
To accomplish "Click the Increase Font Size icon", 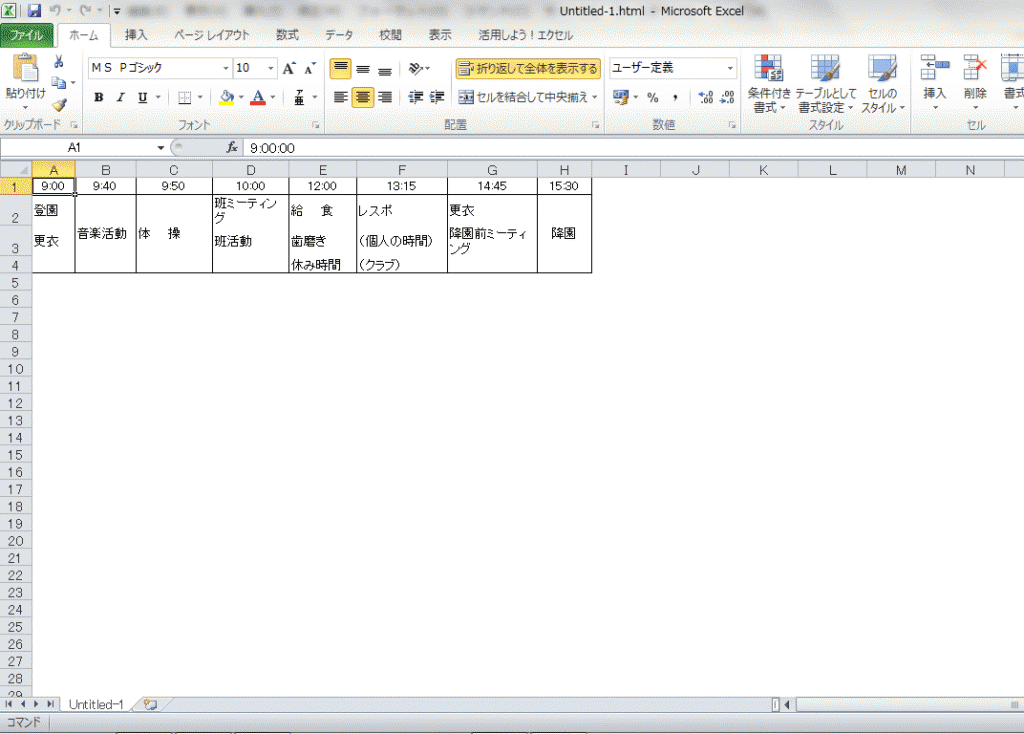I will click(288, 69).
